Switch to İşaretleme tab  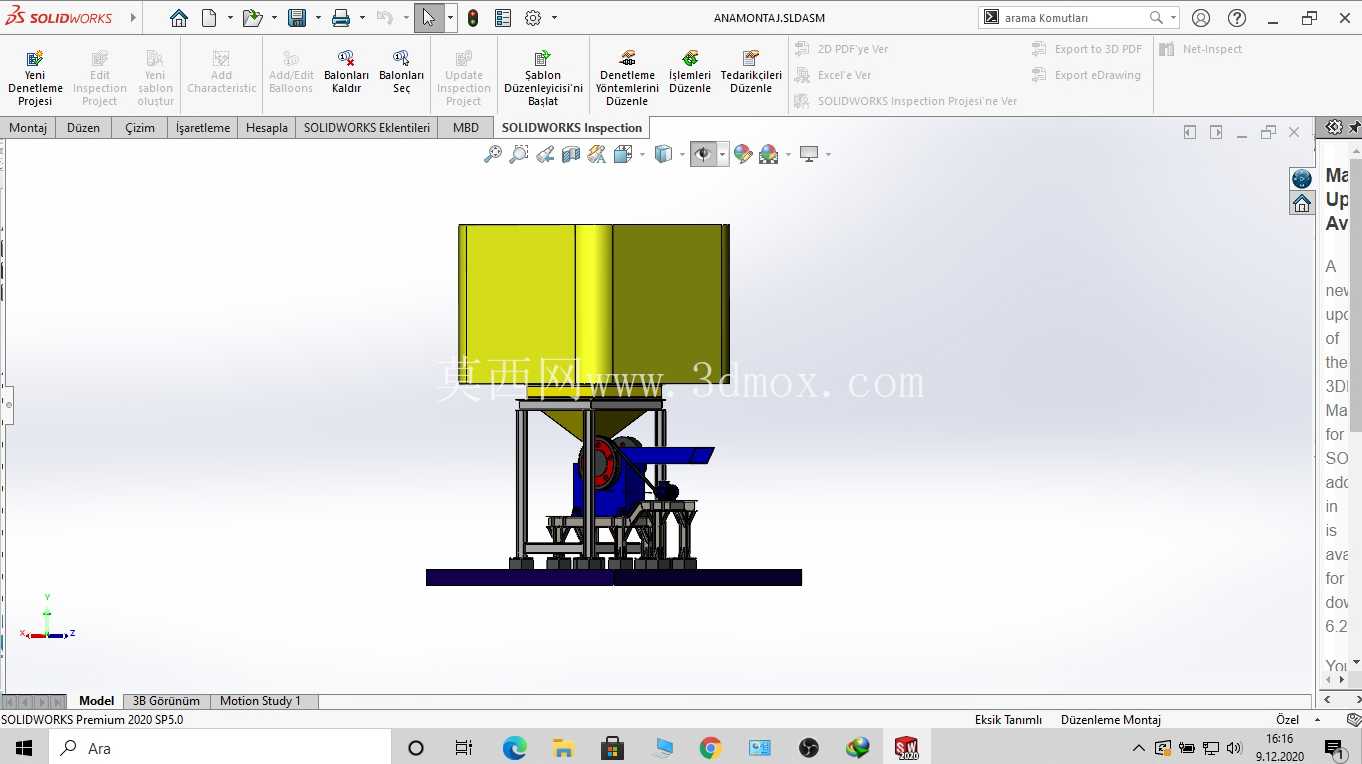click(203, 128)
